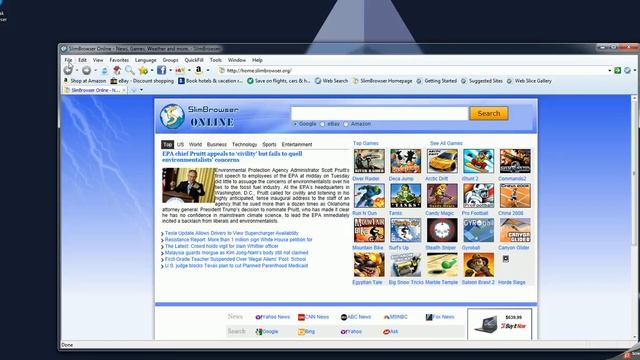Open the Tools menu

216,60
